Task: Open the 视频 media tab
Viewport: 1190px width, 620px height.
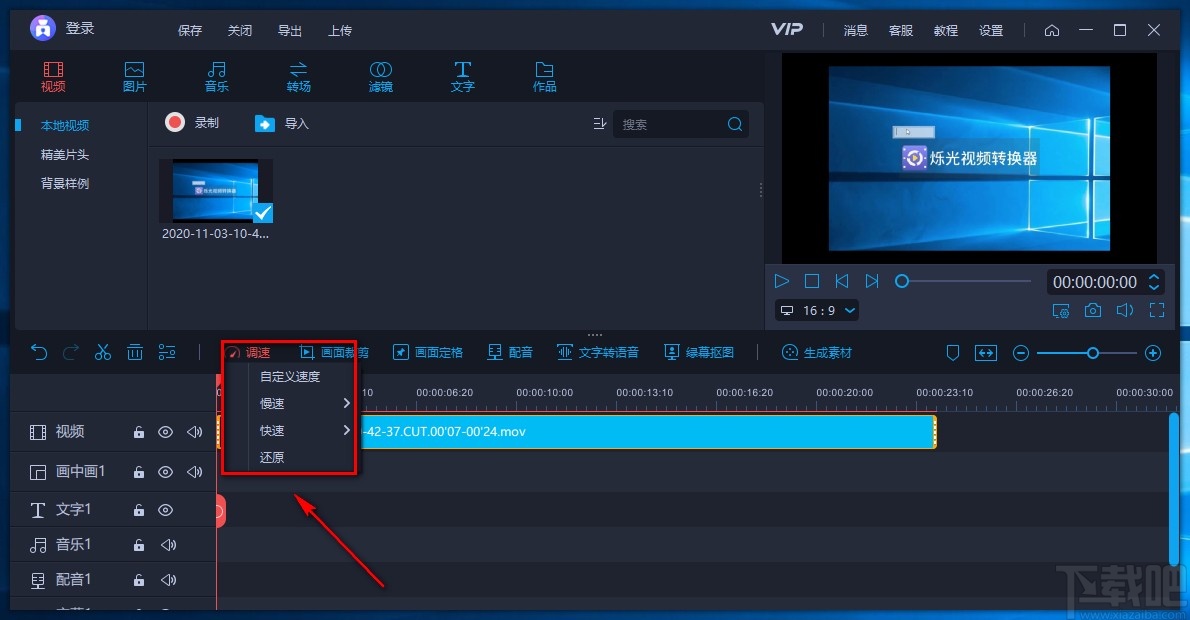Action: [x=53, y=77]
